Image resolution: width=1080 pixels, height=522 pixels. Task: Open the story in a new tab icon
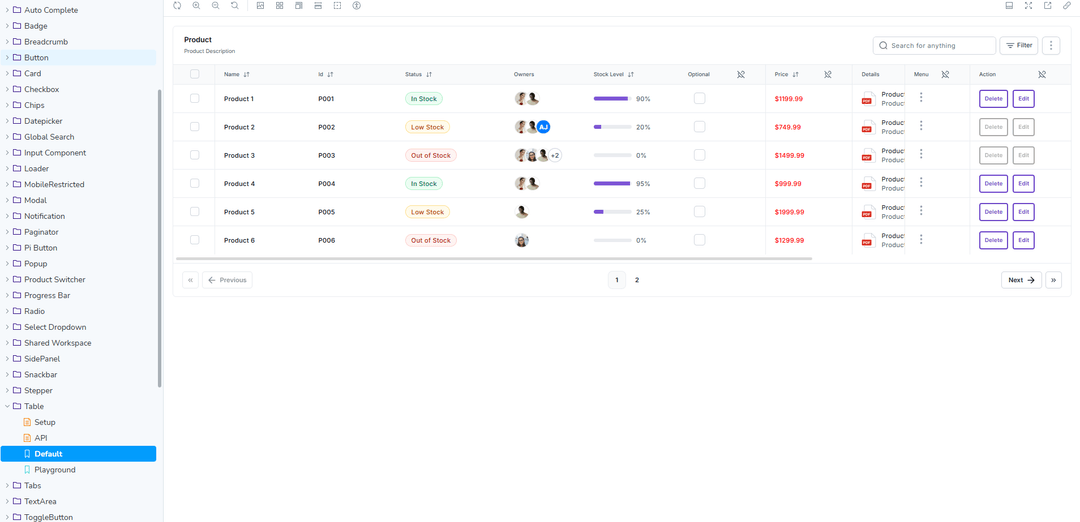(x=1048, y=6)
